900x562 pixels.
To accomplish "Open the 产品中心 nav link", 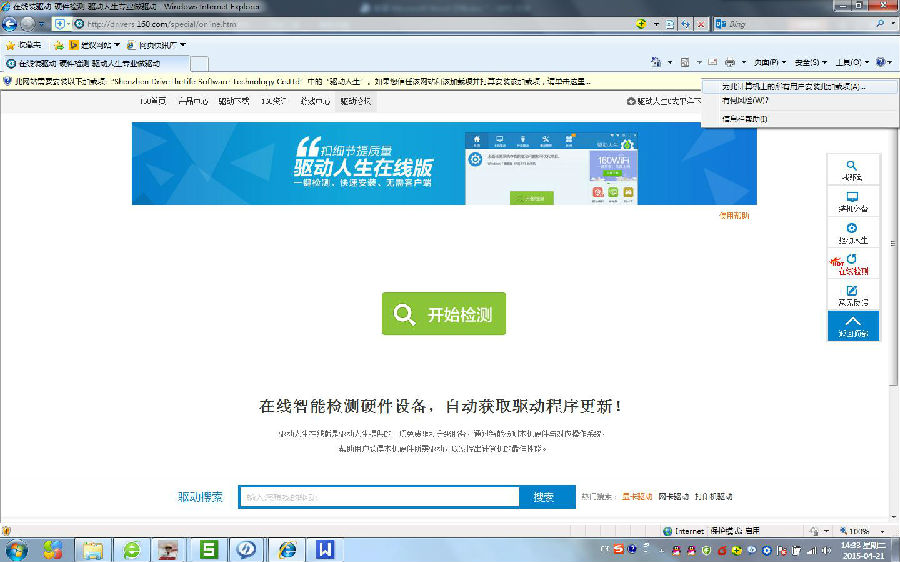I will 193,101.
